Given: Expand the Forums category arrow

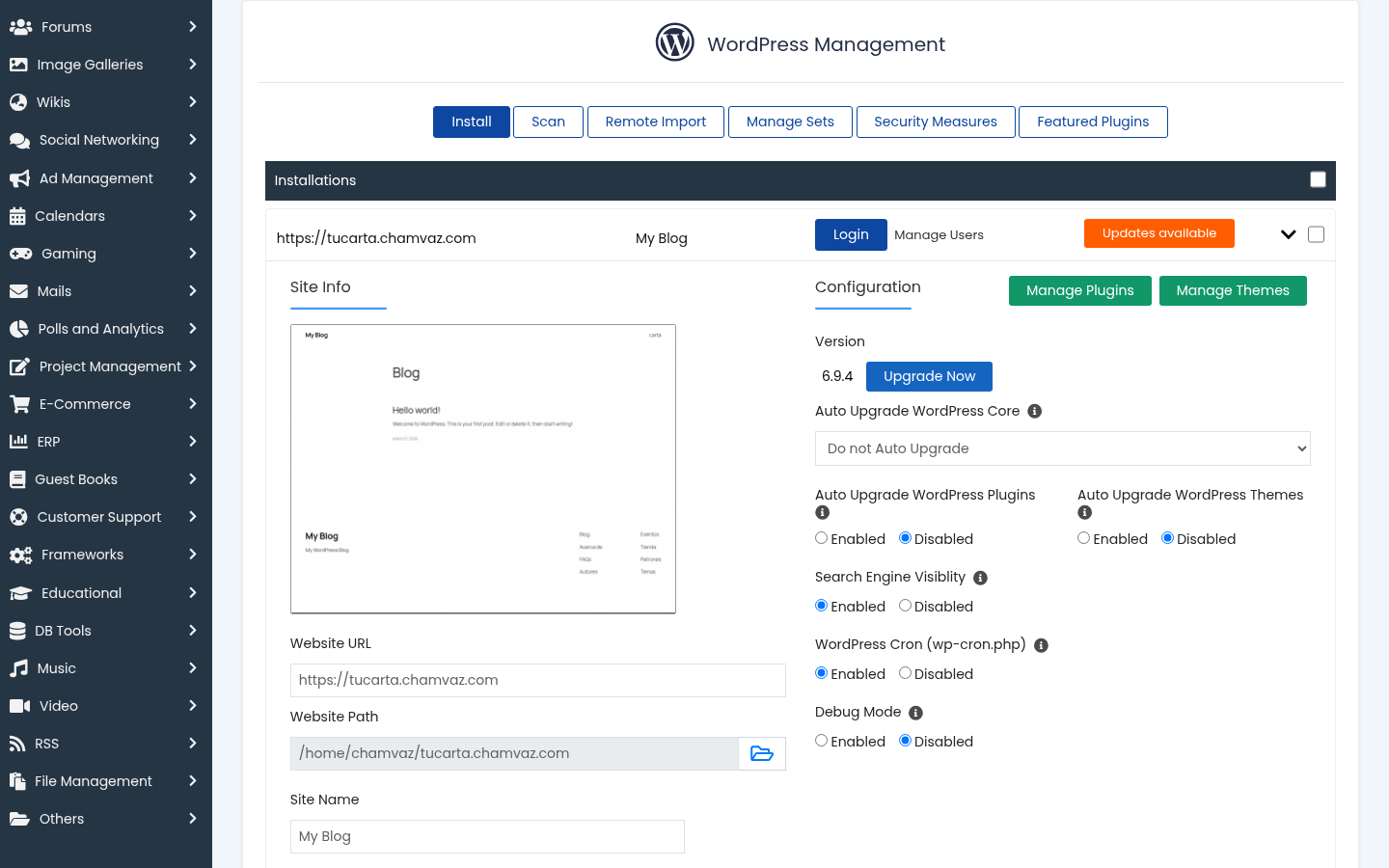Looking at the screenshot, I should coord(193,27).
